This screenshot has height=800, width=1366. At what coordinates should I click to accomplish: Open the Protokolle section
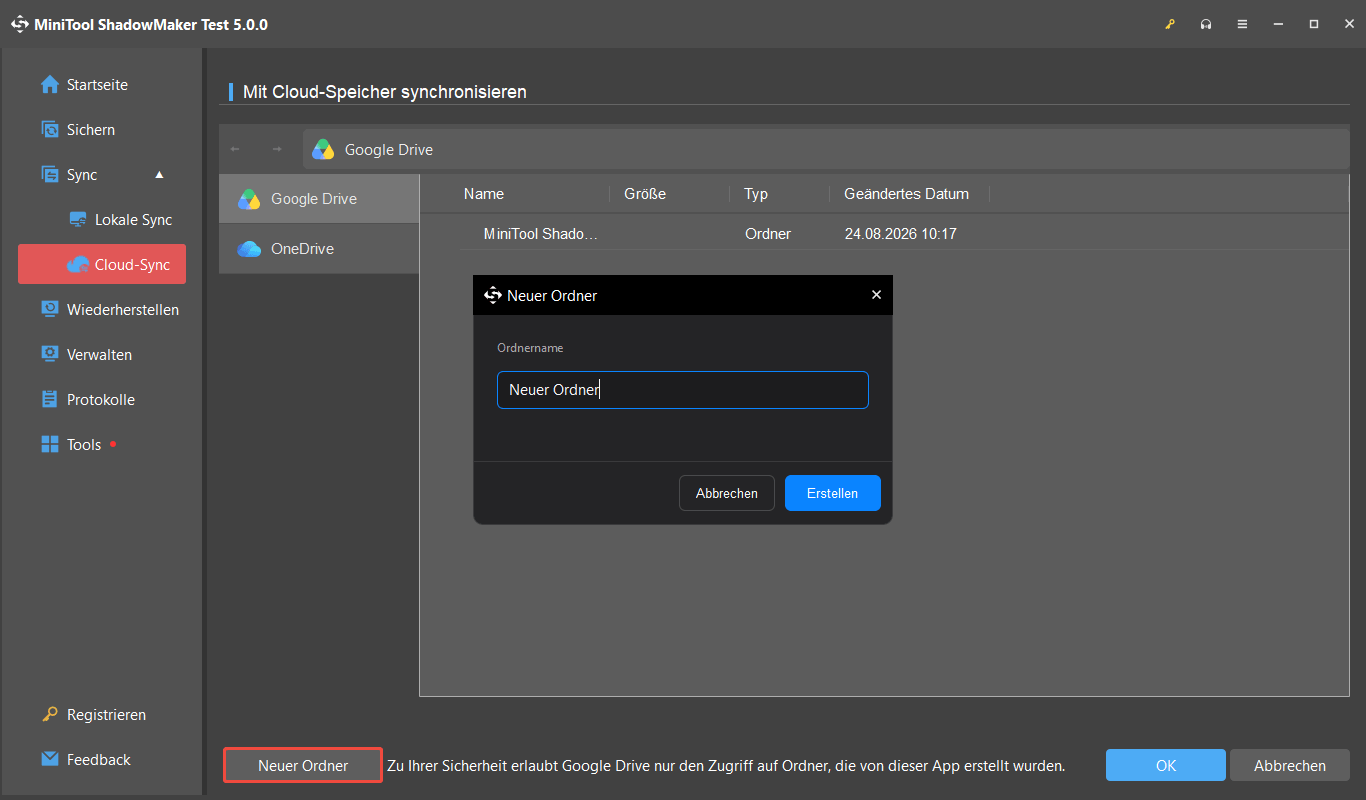pos(101,400)
